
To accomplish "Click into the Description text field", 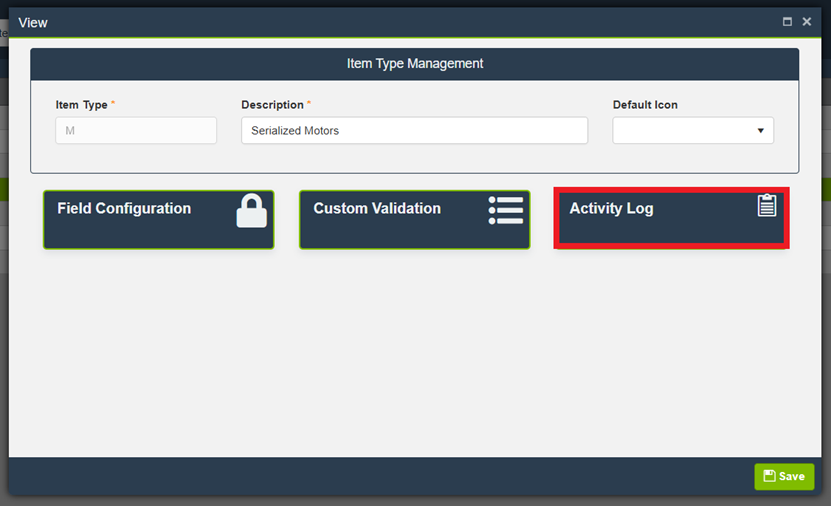I will click(414, 131).
